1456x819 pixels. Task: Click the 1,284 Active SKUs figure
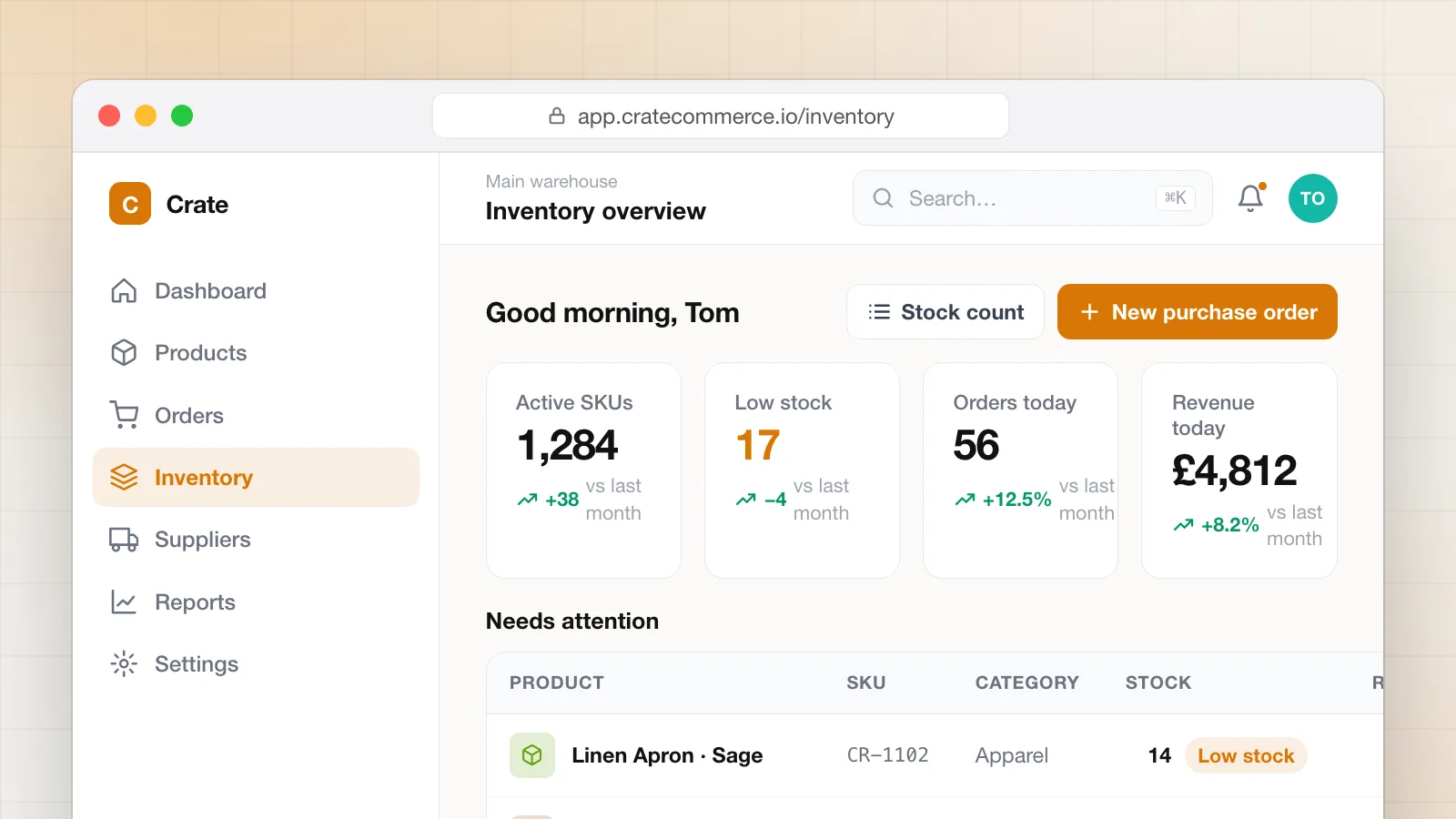tap(568, 445)
